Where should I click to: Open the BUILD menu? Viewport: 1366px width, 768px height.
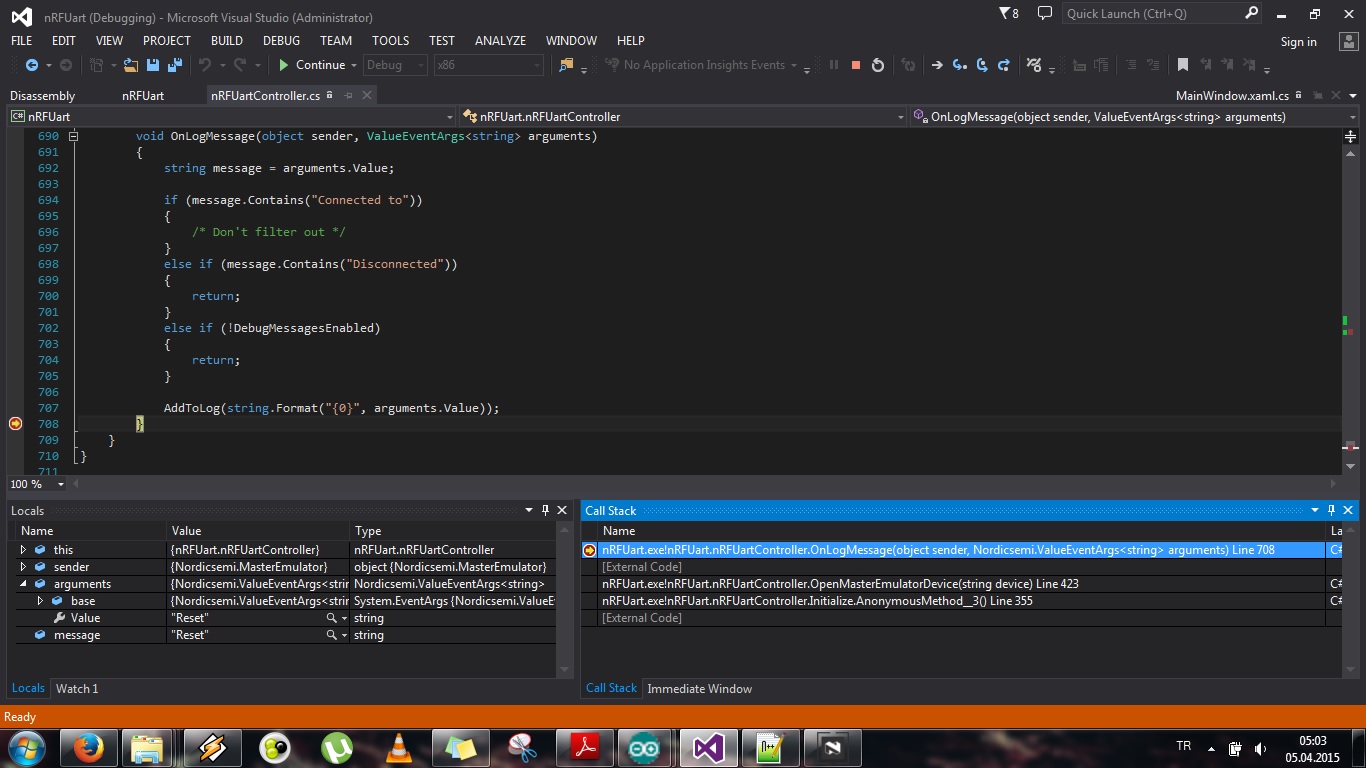click(x=227, y=41)
